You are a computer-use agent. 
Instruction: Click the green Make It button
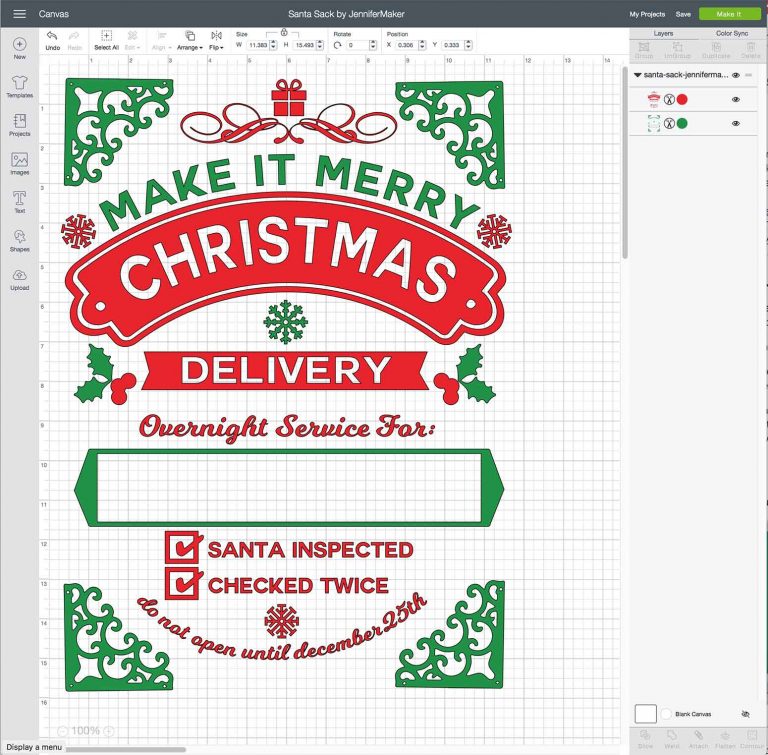729,14
